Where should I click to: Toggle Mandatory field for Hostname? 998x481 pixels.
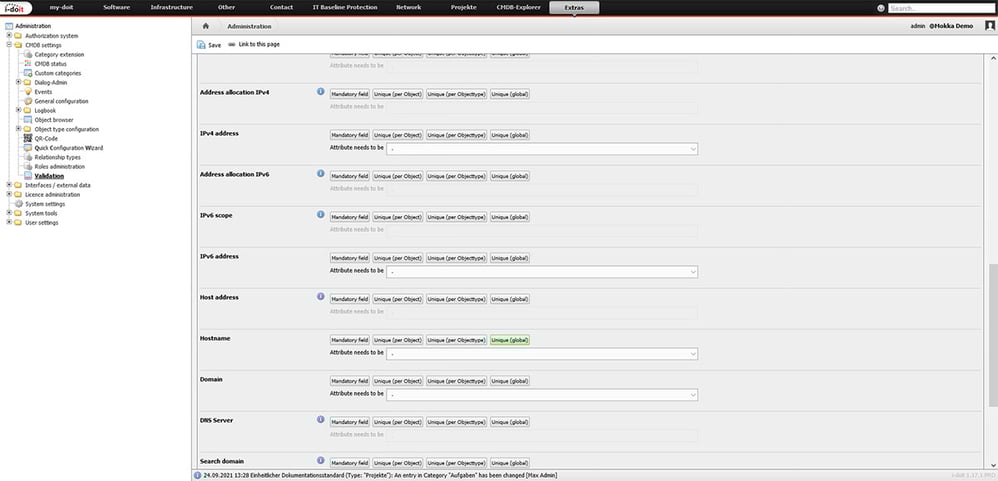349,340
